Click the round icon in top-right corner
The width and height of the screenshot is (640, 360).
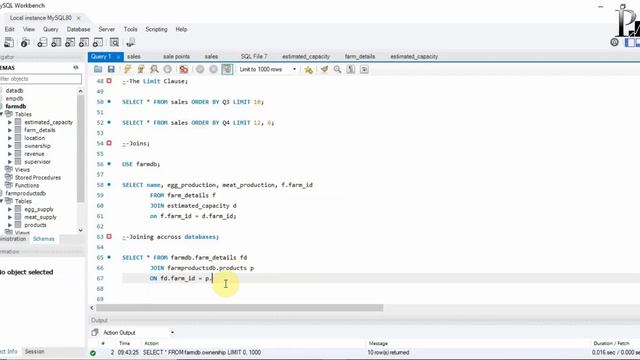(614, 42)
